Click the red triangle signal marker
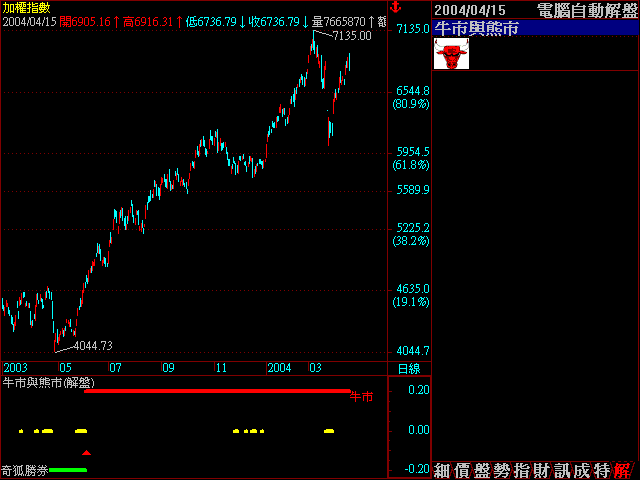Screen dimensions: 640x480 (x=86, y=453)
